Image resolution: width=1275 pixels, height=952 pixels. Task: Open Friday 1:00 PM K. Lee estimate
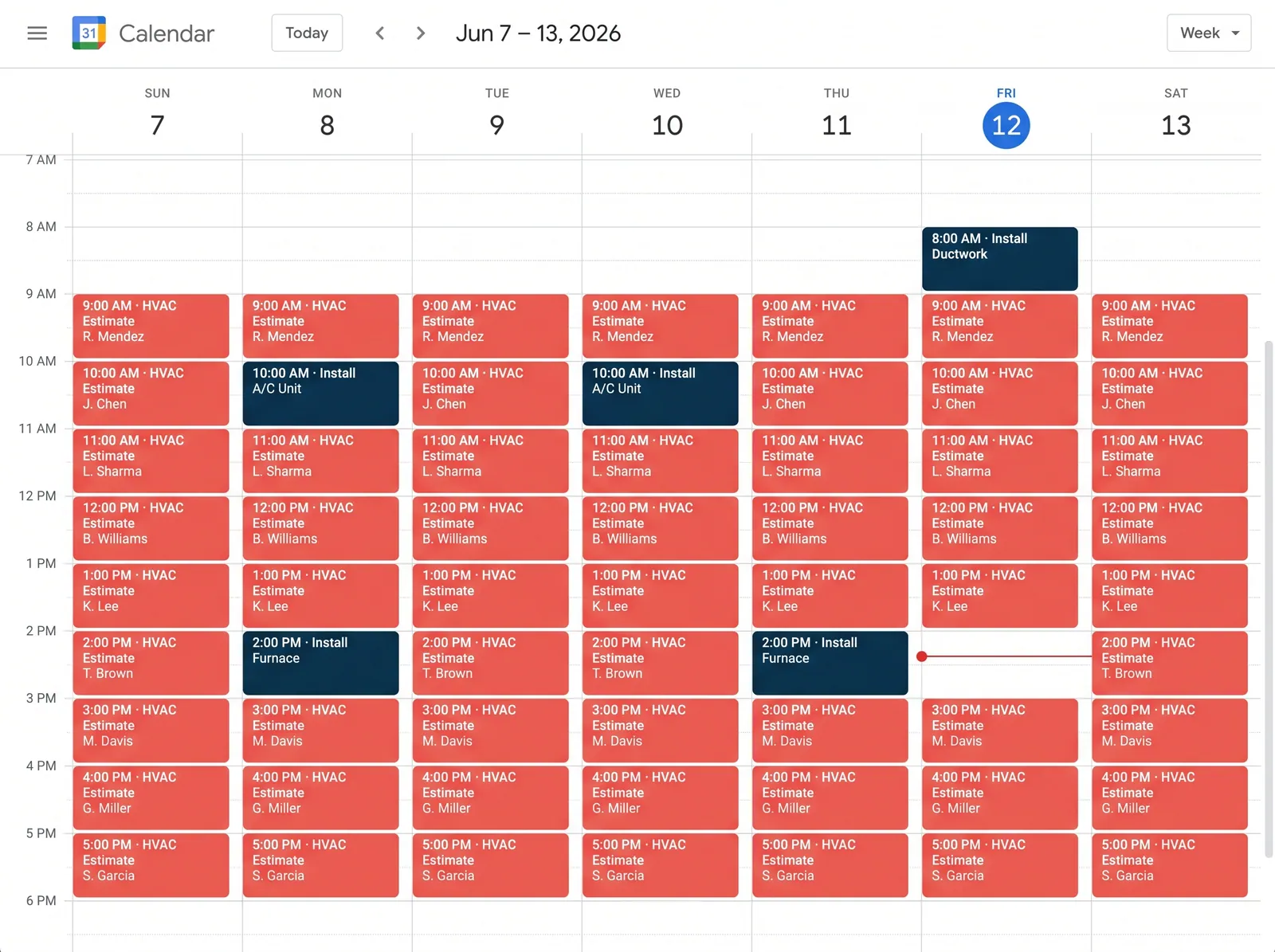point(1000,596)
